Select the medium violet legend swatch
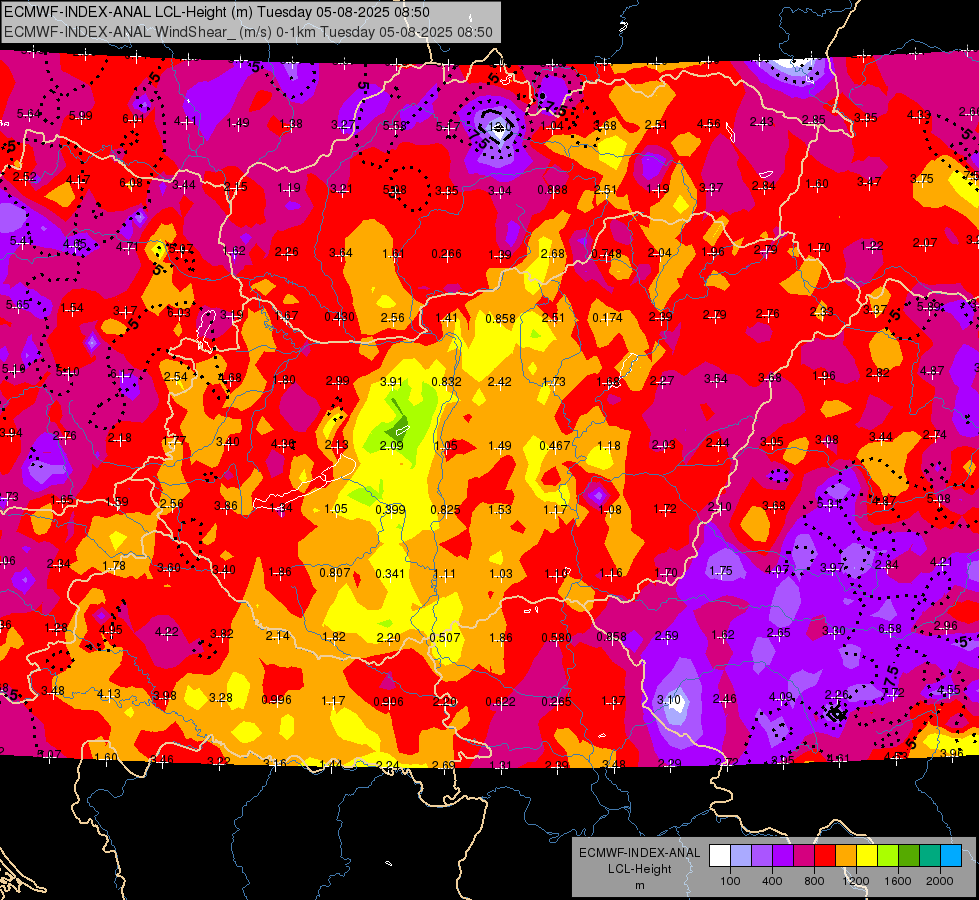 [x=762, y=856]
